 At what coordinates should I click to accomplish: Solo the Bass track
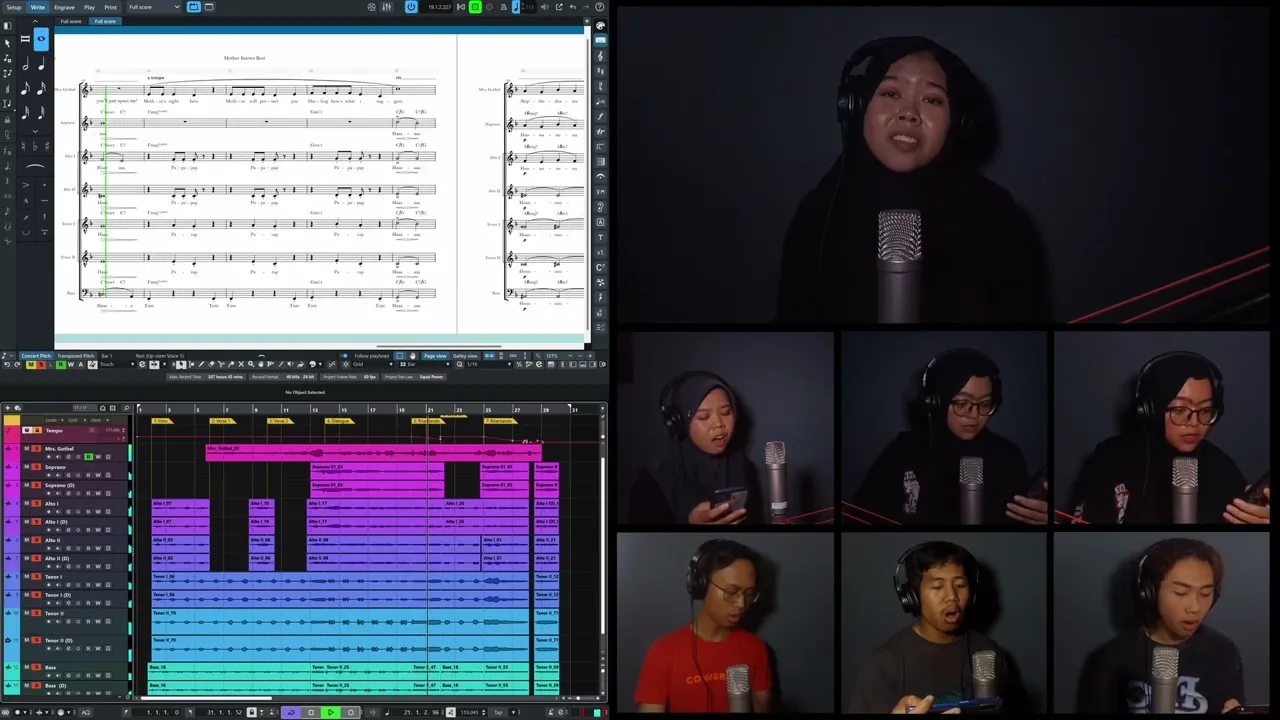pos(36,667)
